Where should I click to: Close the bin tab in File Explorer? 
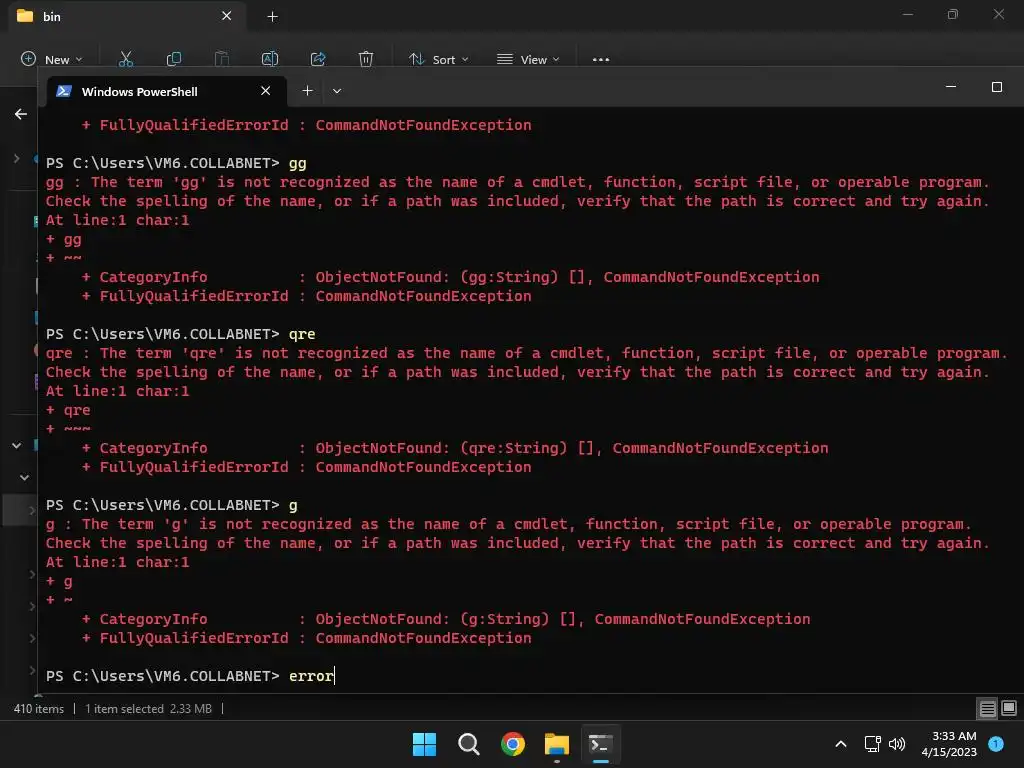[x=227, y=16]
